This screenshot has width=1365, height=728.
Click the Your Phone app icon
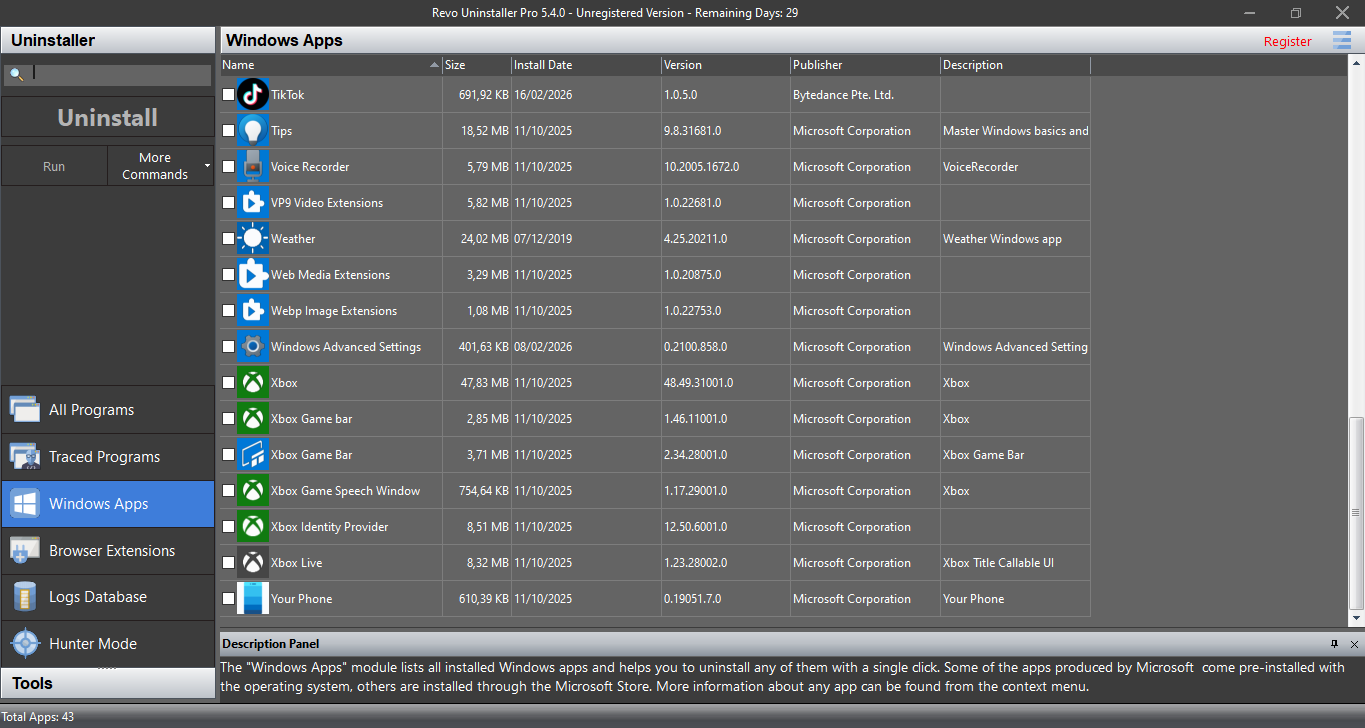(253, 599)
